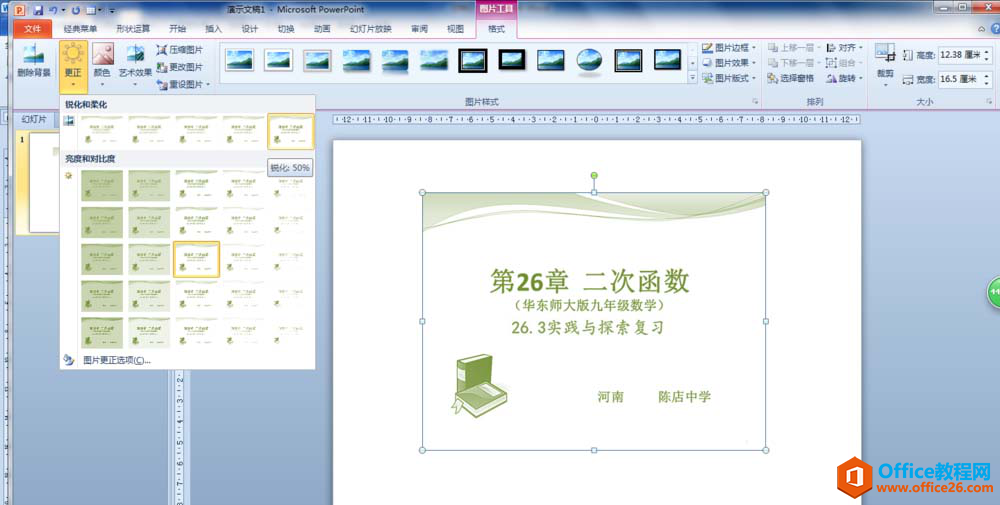
Task: Switch to the Animations (动画) tab
Action: click(x=322, y=29)
